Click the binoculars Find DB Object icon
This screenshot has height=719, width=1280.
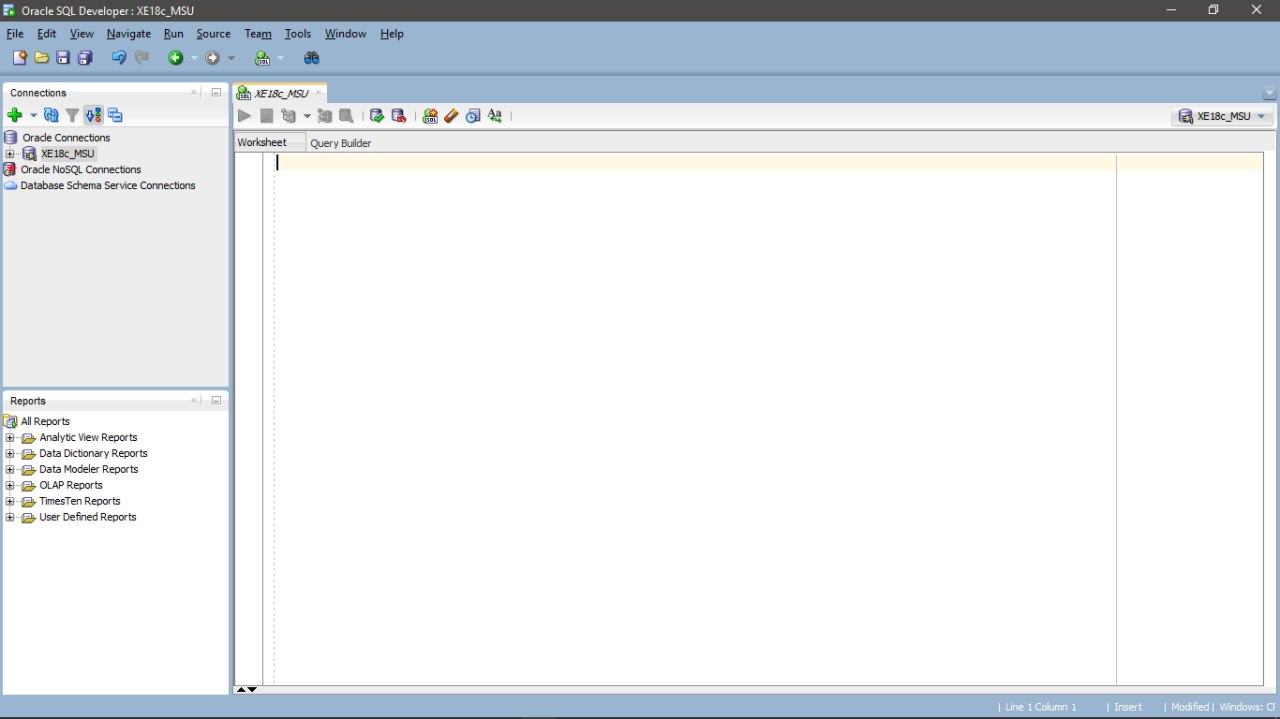tap(311, 58)
